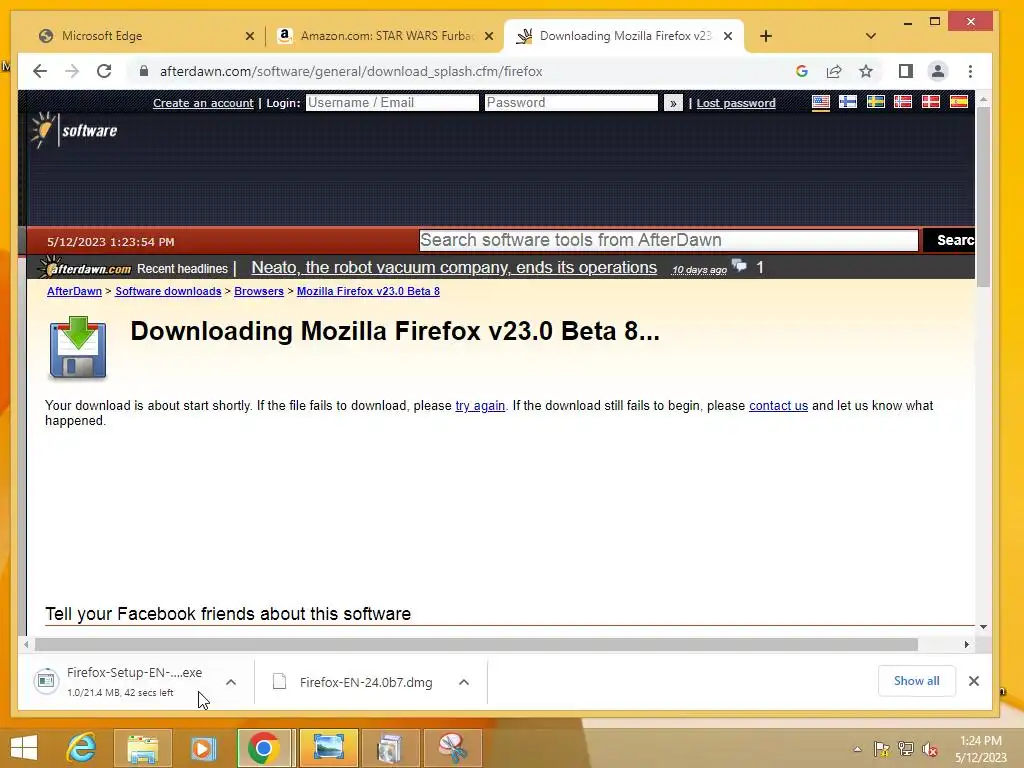This screenshot has height=768, width=1024.
Task: Bookmark this page with the star icon
Action: click(866, 71)
